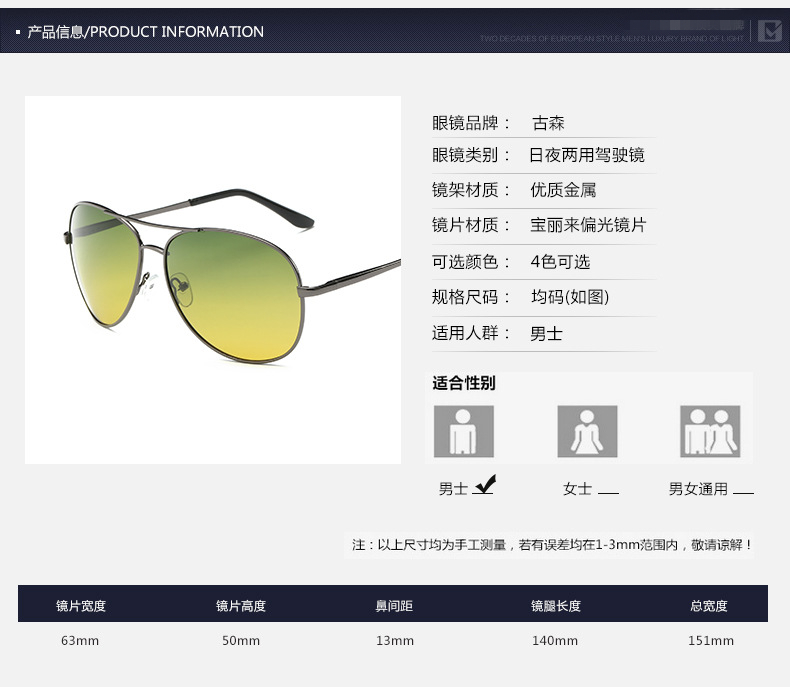Click the 产品信息/PRODUCT INFORMATION header title
The width and height of the screenshot is (790, 687).
tap(145, 32)
